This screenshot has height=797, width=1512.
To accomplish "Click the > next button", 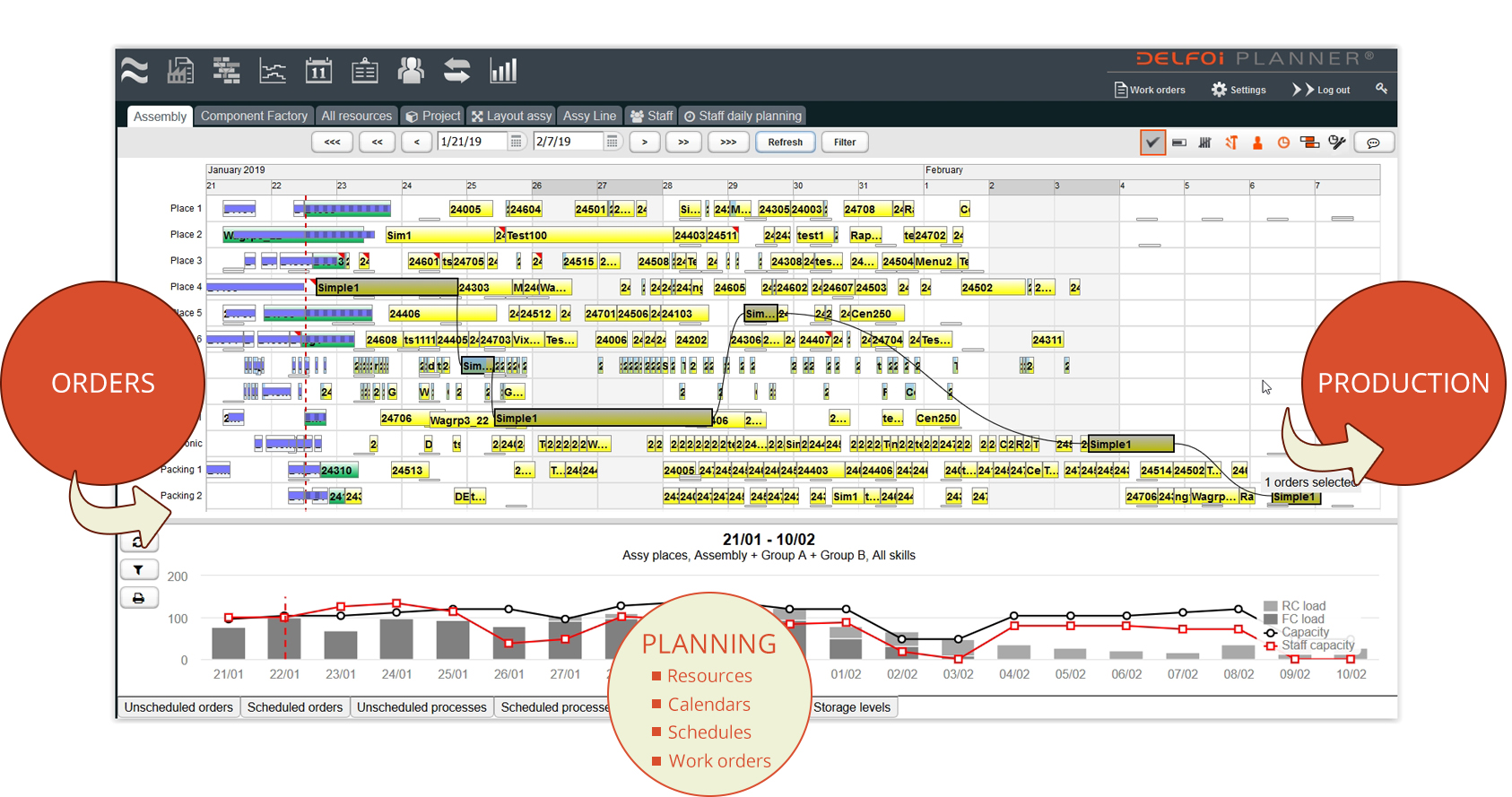I will (644, 142).
